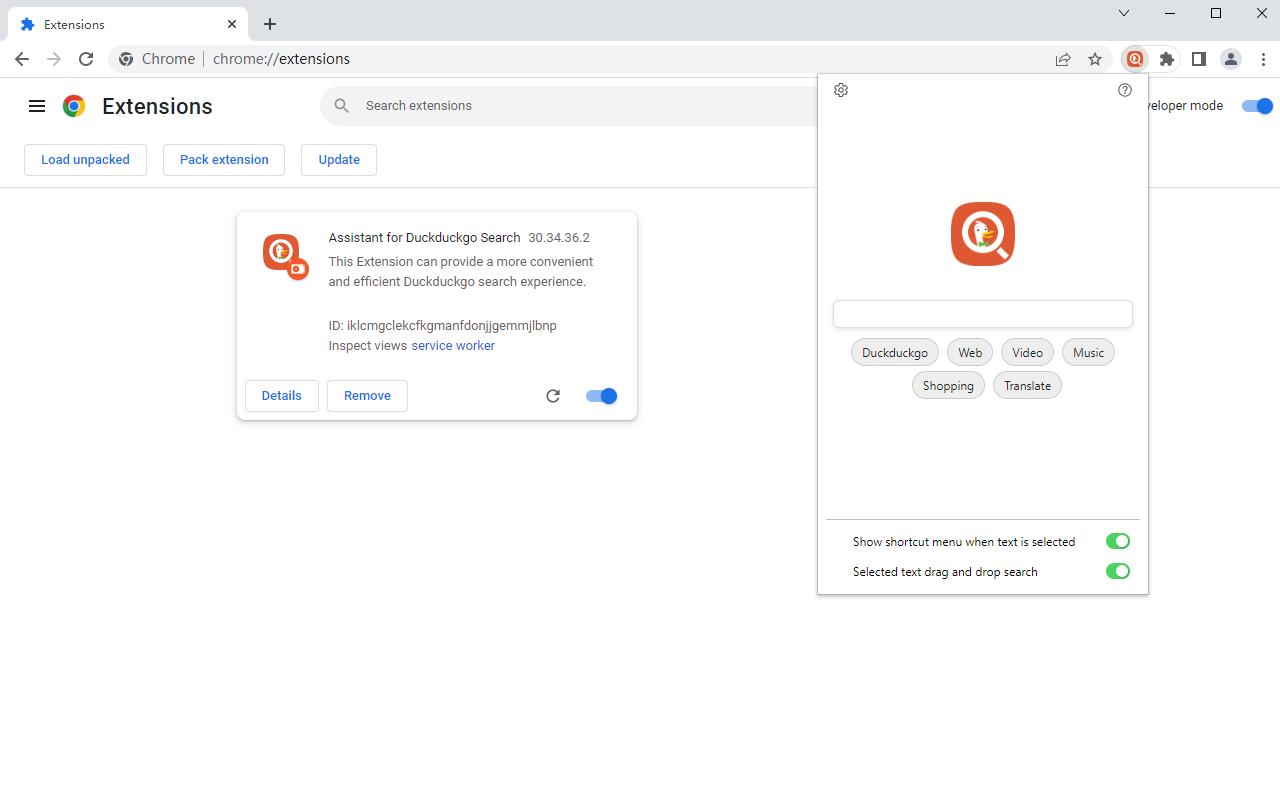Select the Extensions browser tab
This screenshot has height=800, width=1280.
(x=127, y=24)
